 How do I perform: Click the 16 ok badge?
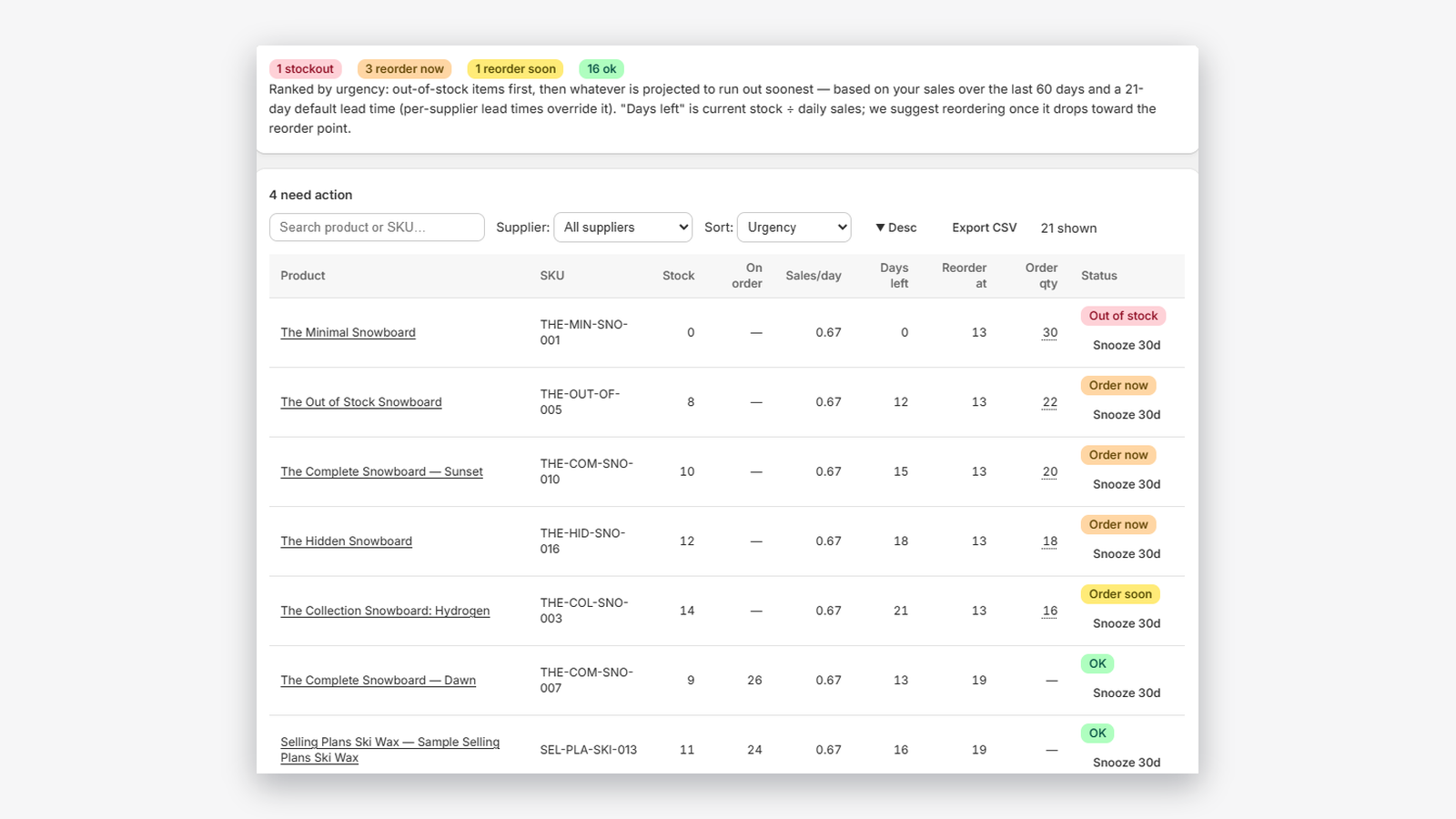(602, 69)
